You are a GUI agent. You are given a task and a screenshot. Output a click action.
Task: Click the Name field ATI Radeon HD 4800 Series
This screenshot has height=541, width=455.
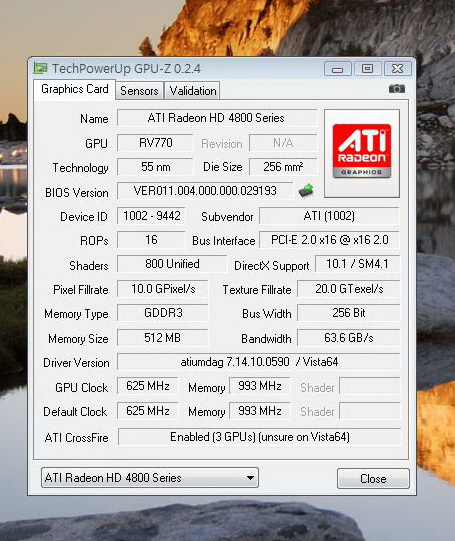[217, 118]
